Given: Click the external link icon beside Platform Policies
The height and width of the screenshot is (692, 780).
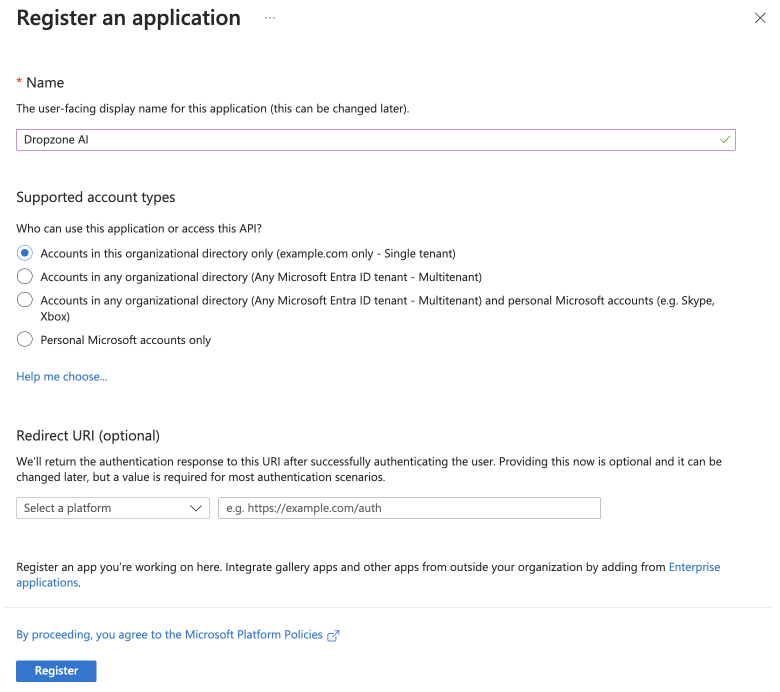Looking at the screenshot, I should [x=334, y=635].
